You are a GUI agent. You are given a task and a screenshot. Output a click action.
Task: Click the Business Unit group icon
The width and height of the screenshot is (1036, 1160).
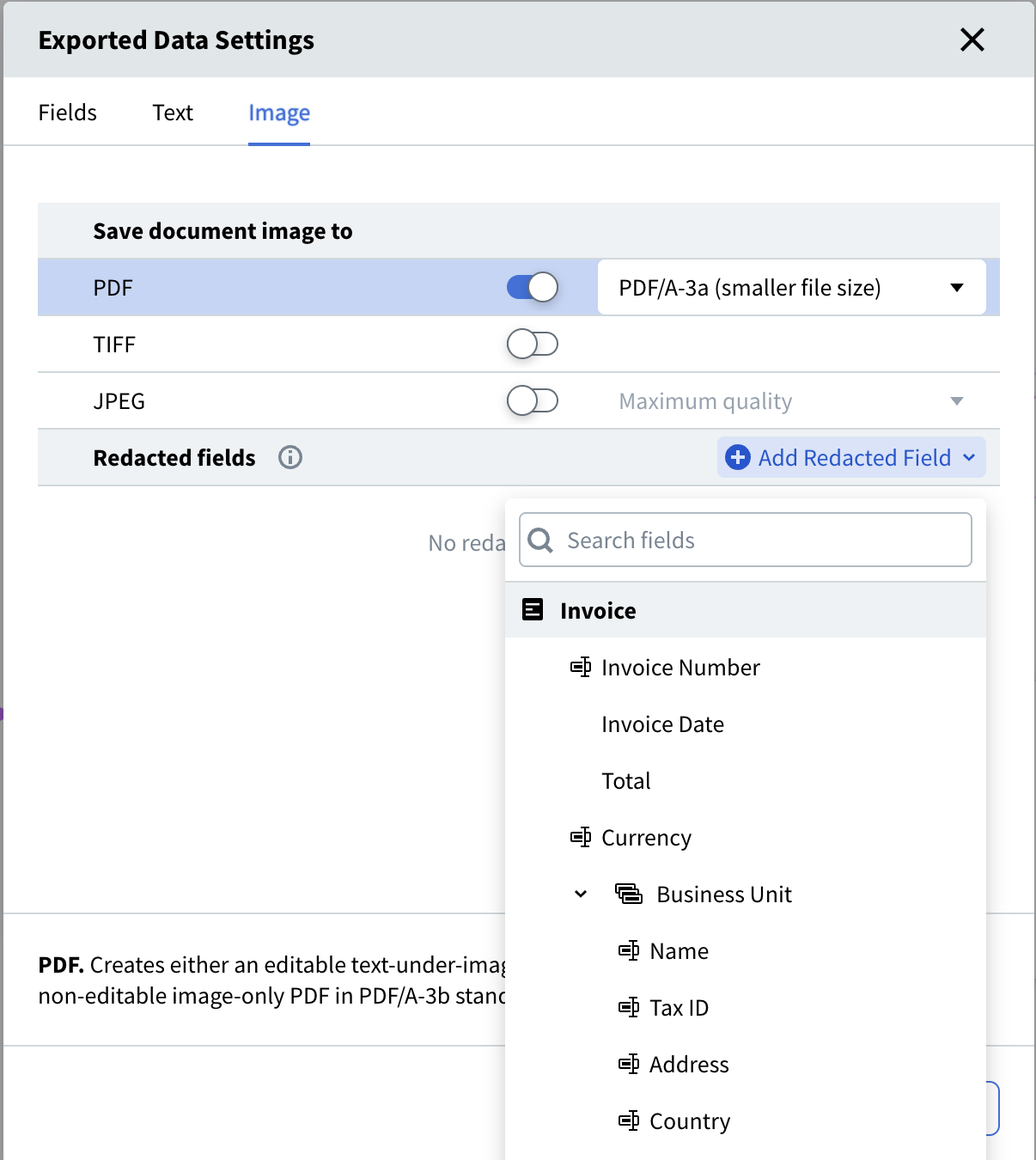click(x=629, y=894)
